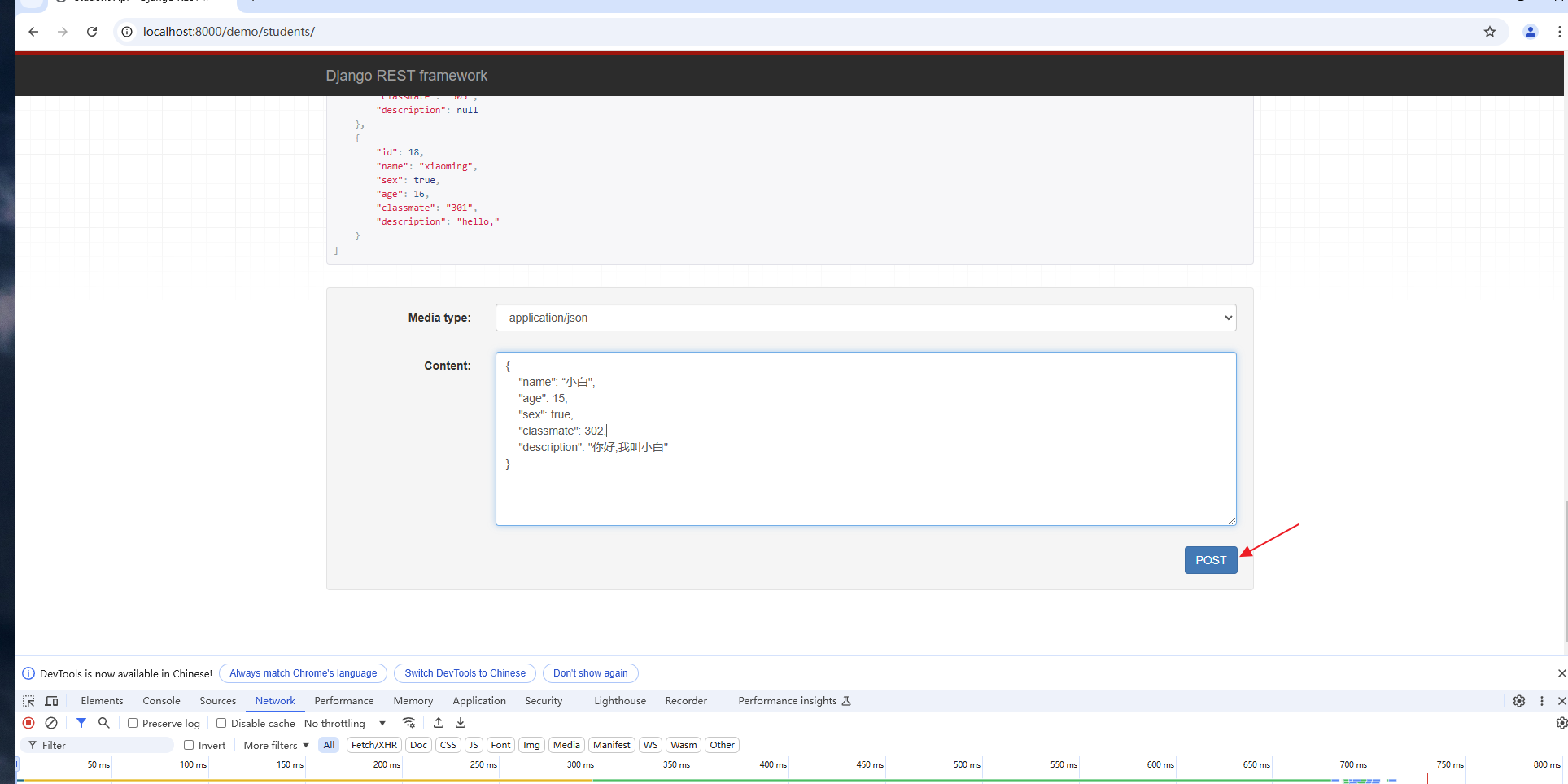
Task: Expand the More filters dropdown
Action: [277, 745]
